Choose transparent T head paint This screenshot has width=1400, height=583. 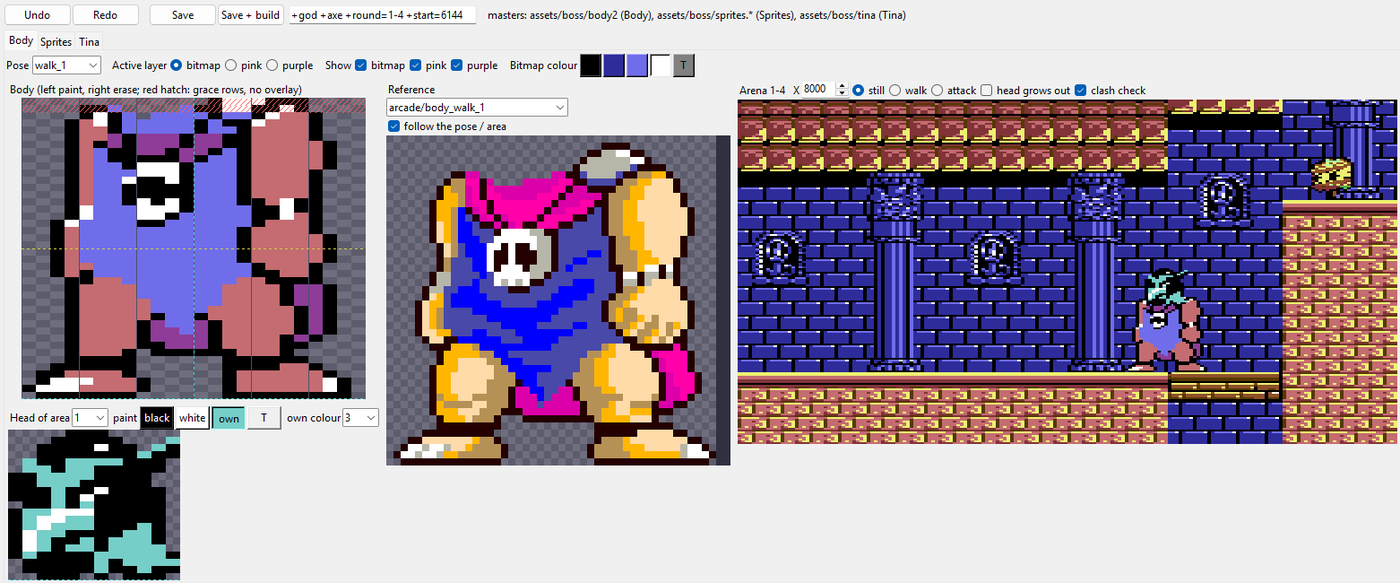click(264, 418)
